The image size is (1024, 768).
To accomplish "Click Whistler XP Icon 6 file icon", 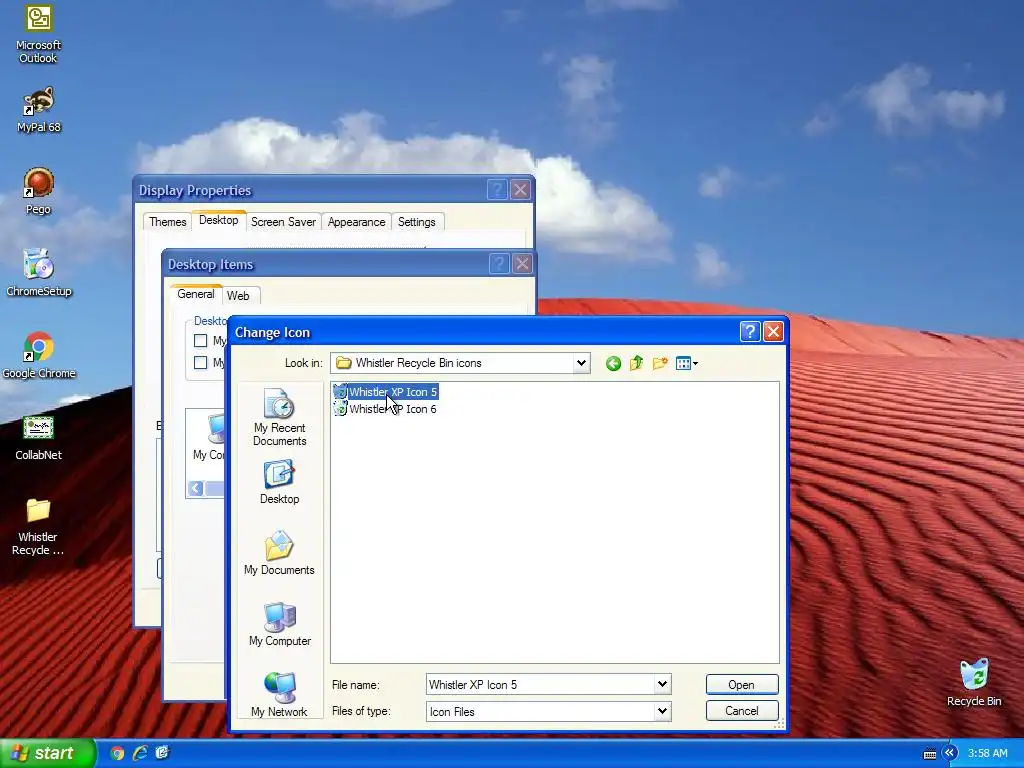I will point(340,409).
